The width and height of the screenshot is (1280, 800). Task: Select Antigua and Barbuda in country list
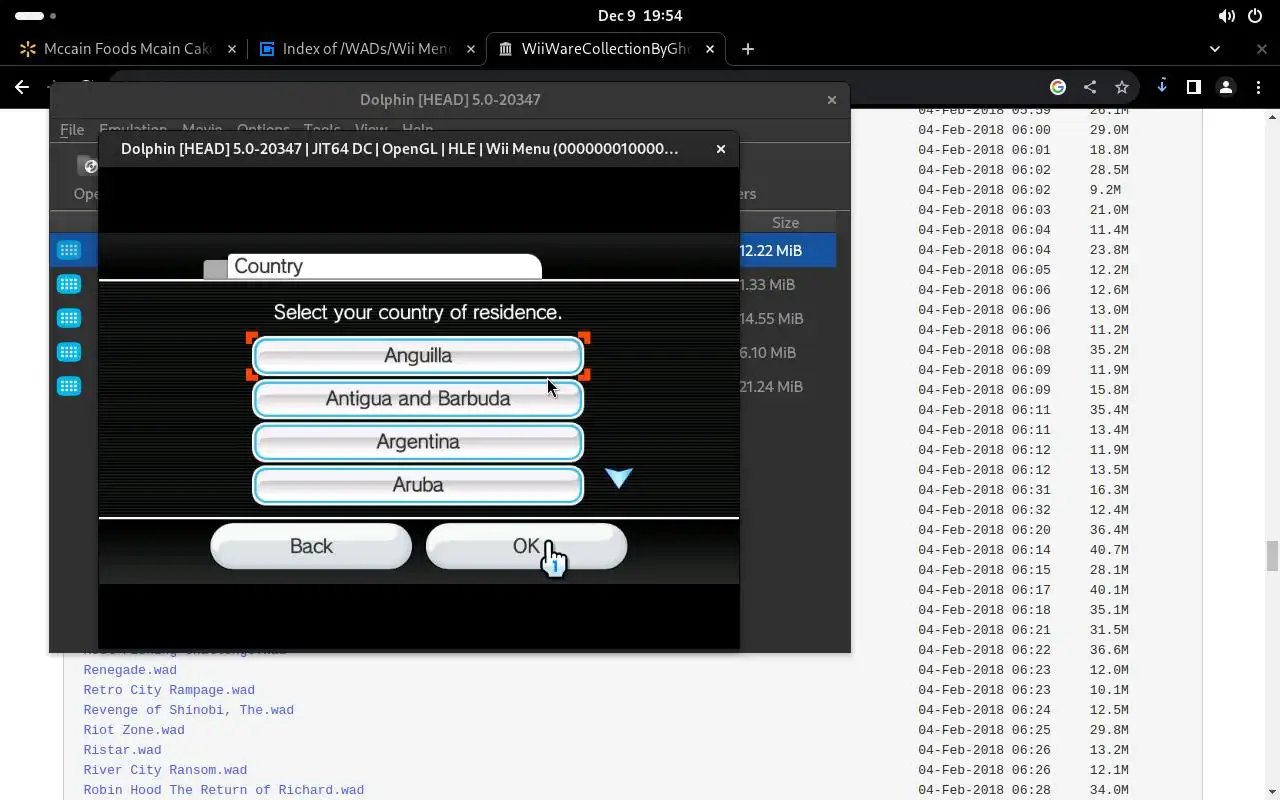click(x=418, y=398)
